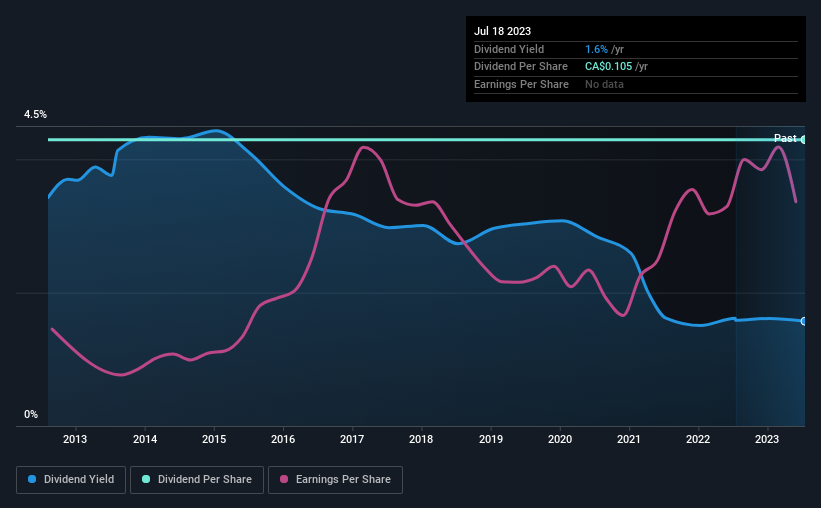821x508 pixels.
Task: Click the 4.5% y-axis label
Action: (x=35, y=114)
